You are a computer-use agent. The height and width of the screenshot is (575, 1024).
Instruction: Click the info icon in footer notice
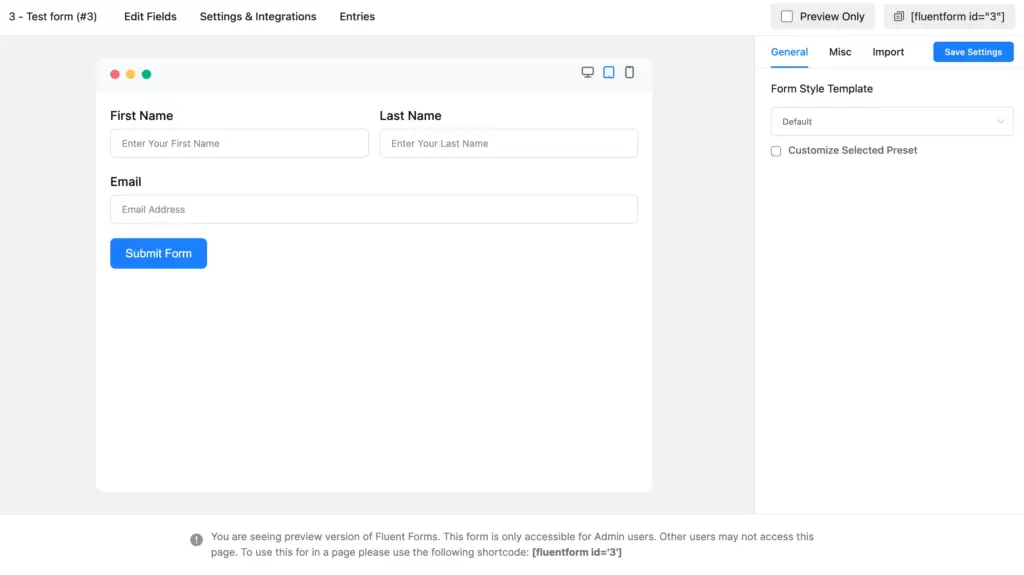196,540
